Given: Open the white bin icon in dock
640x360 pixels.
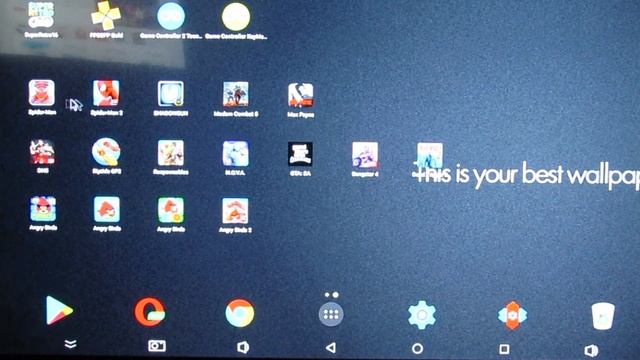Looking at the screenshot, I should 603,316.
